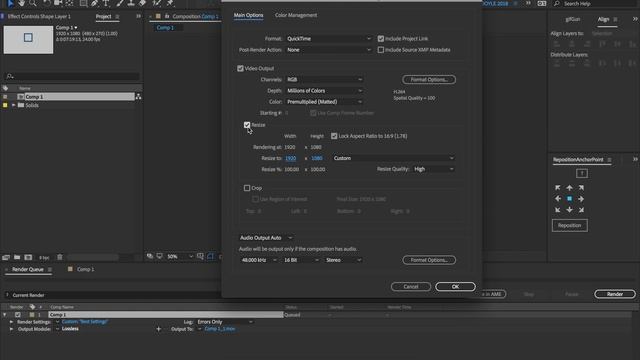Open Post-Render Action dropdown

329,50
